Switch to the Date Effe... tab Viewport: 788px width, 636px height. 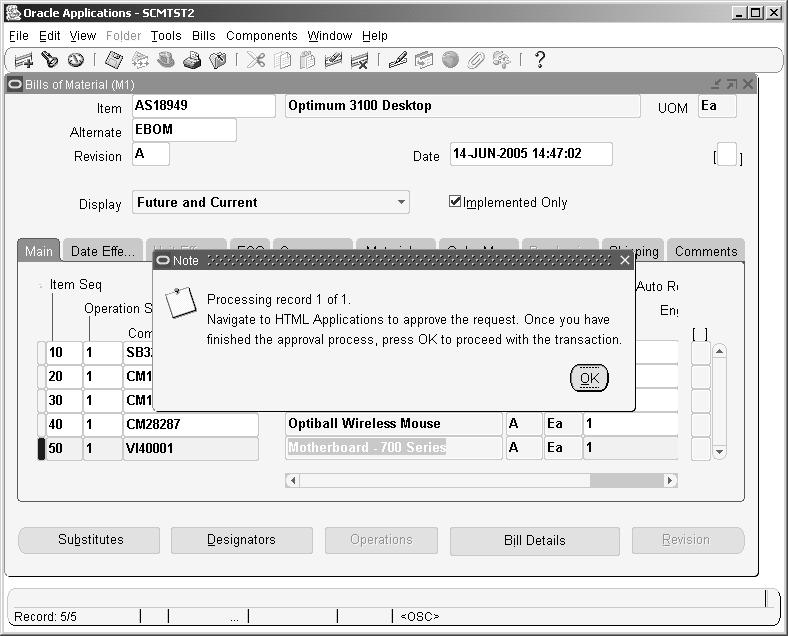pos(103,251)
